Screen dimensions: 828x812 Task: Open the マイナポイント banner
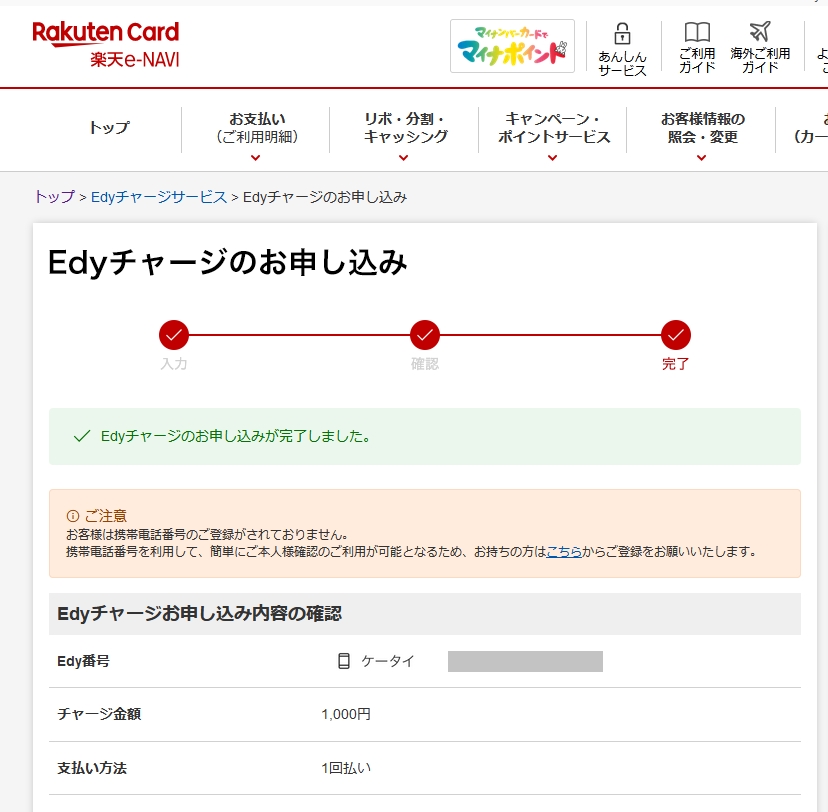[512, 46]
